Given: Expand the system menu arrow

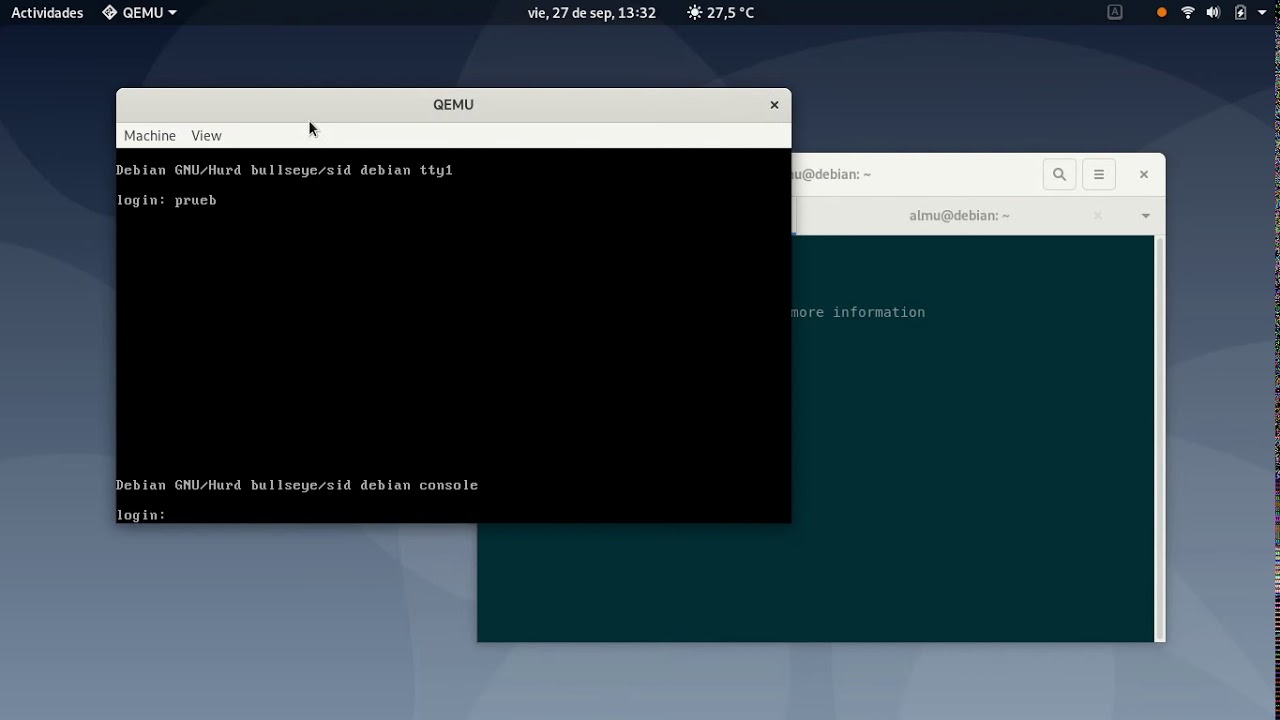Looking at the screenshot, I should point(1262,13).
